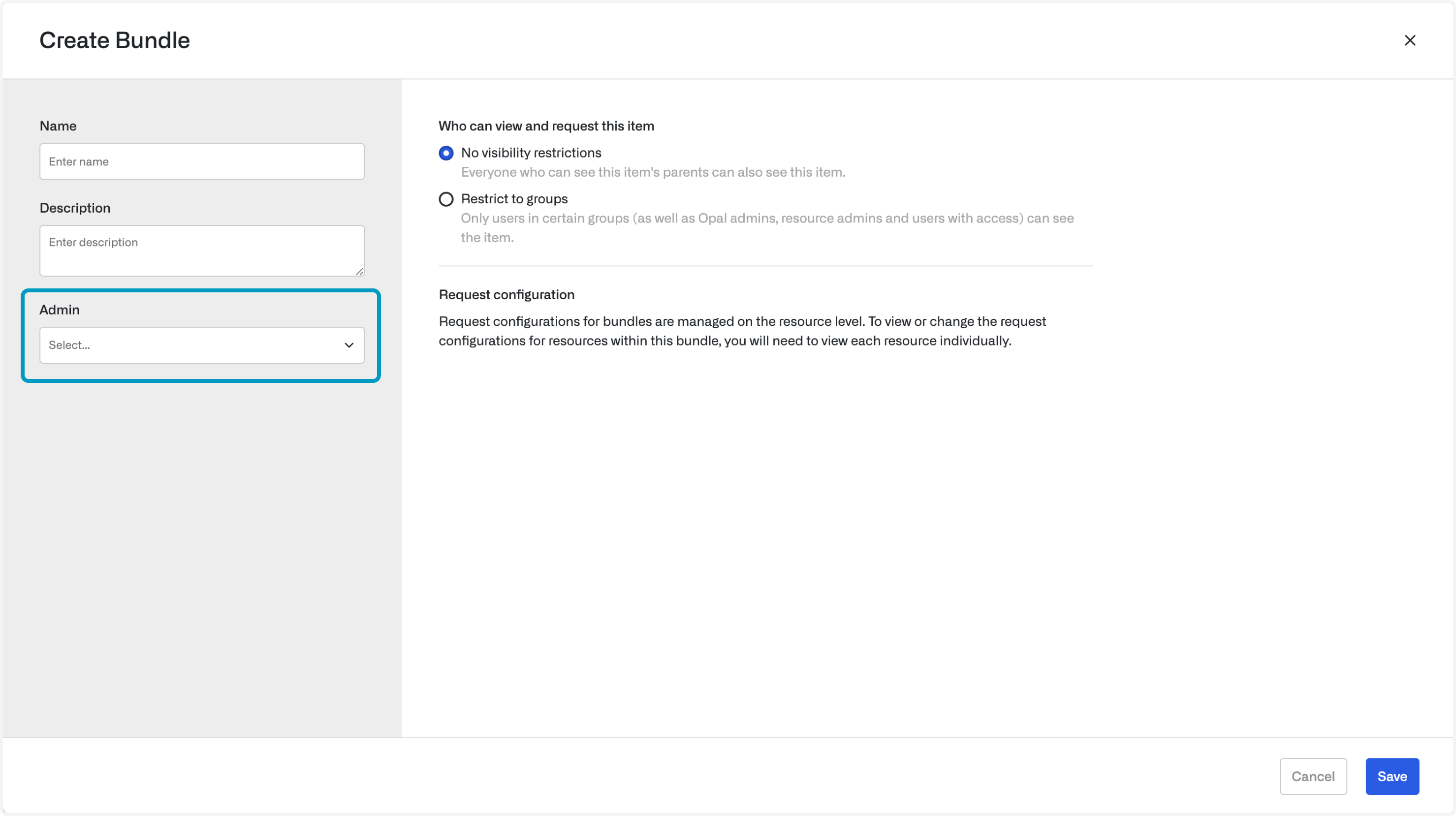Click the Name field label
The image size is (1456, 816).
coord(58,126)
